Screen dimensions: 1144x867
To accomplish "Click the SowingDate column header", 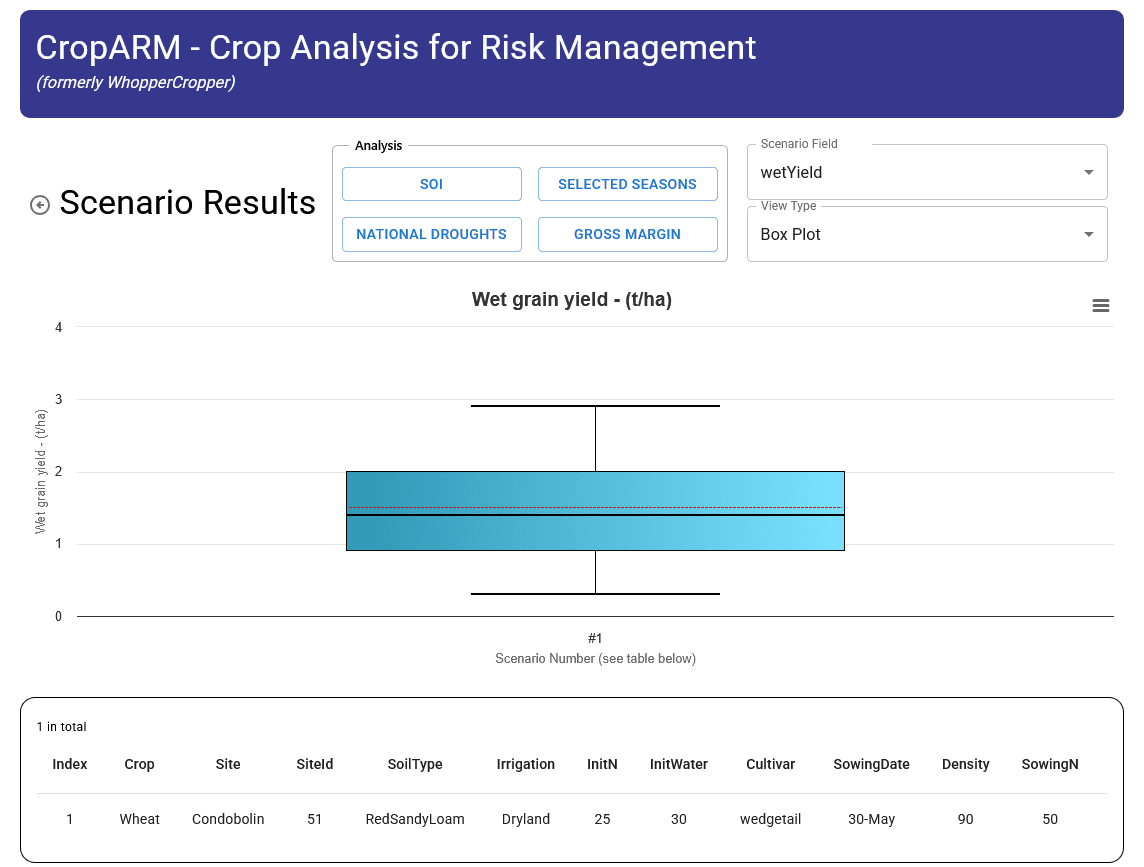I will [x=871, y=764].
